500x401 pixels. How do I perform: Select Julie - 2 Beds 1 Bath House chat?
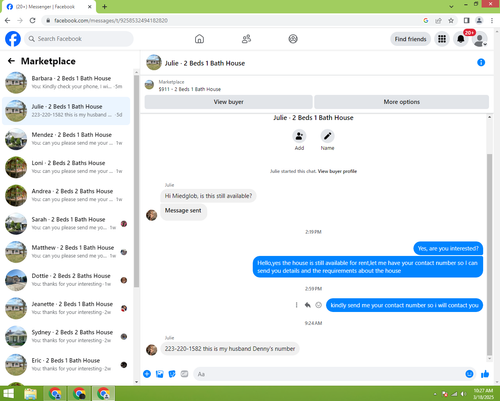tap(66, 111)
